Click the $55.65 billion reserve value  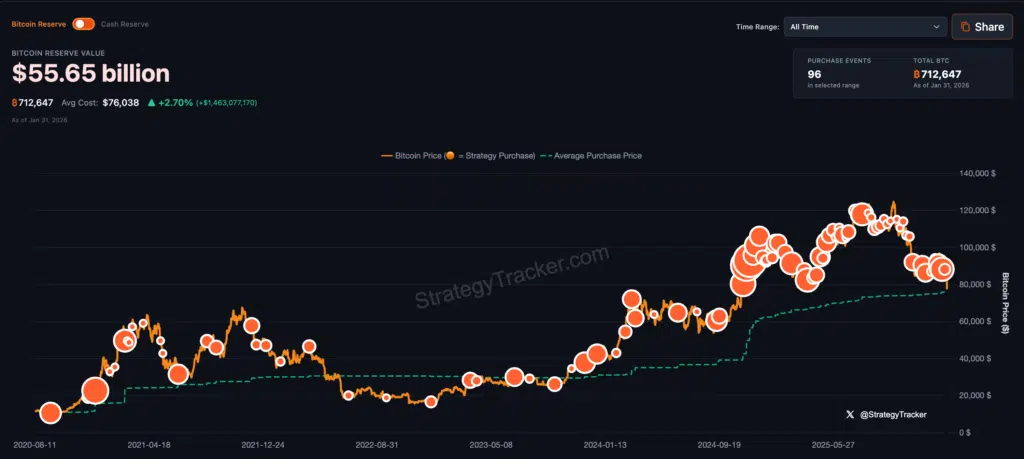click(90, 73)
